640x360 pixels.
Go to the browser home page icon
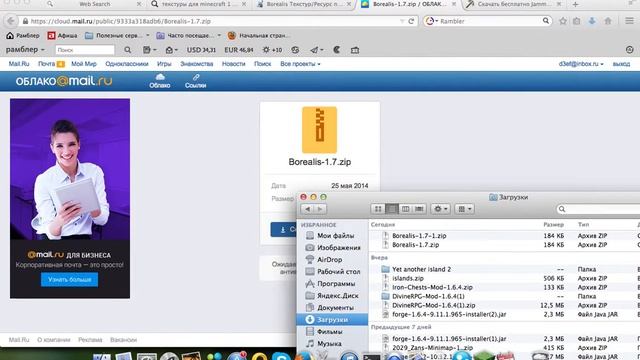pos(608,21)
